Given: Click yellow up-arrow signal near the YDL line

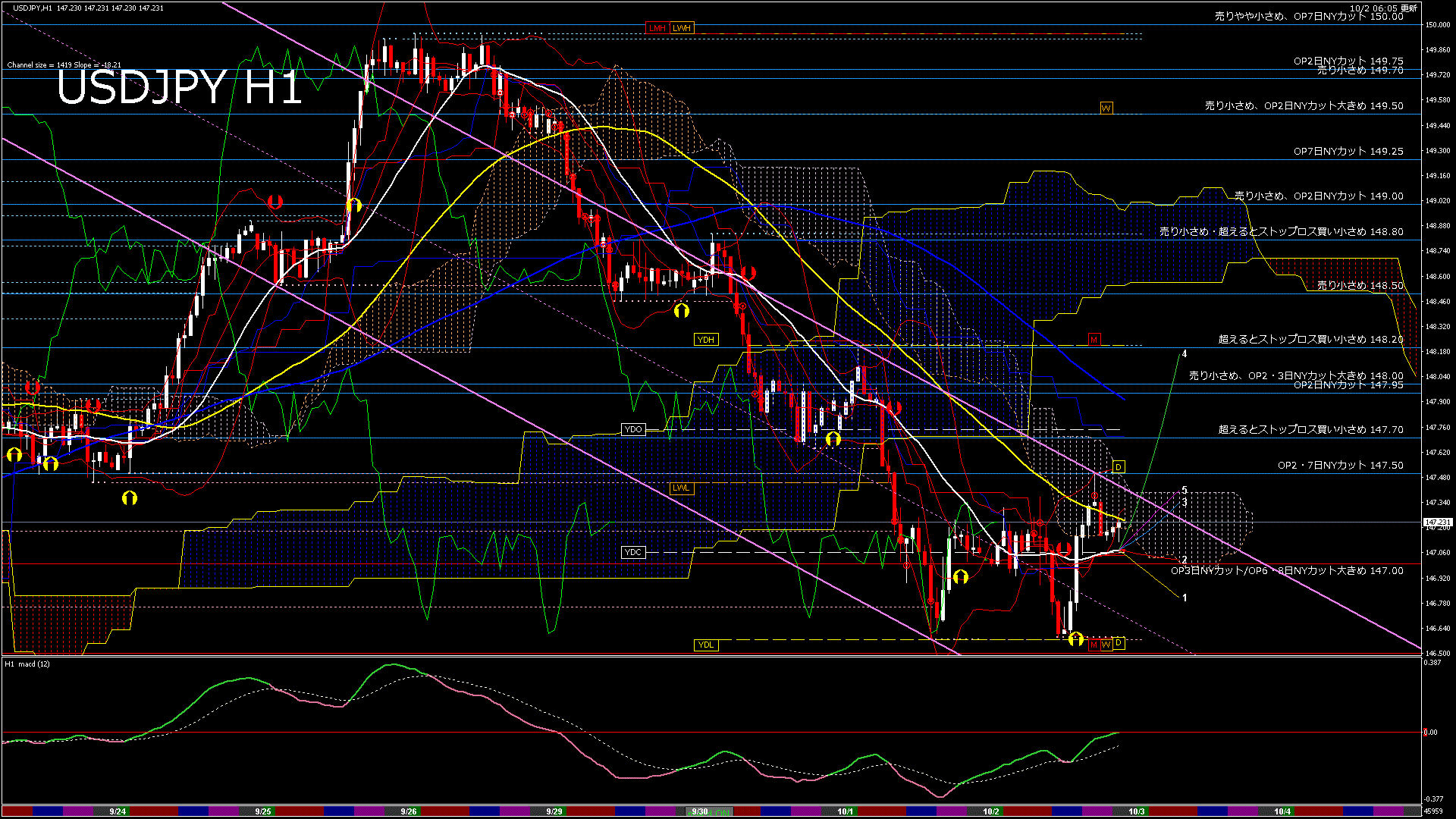Looking at the screenshot, I should tap(1075, 640).
